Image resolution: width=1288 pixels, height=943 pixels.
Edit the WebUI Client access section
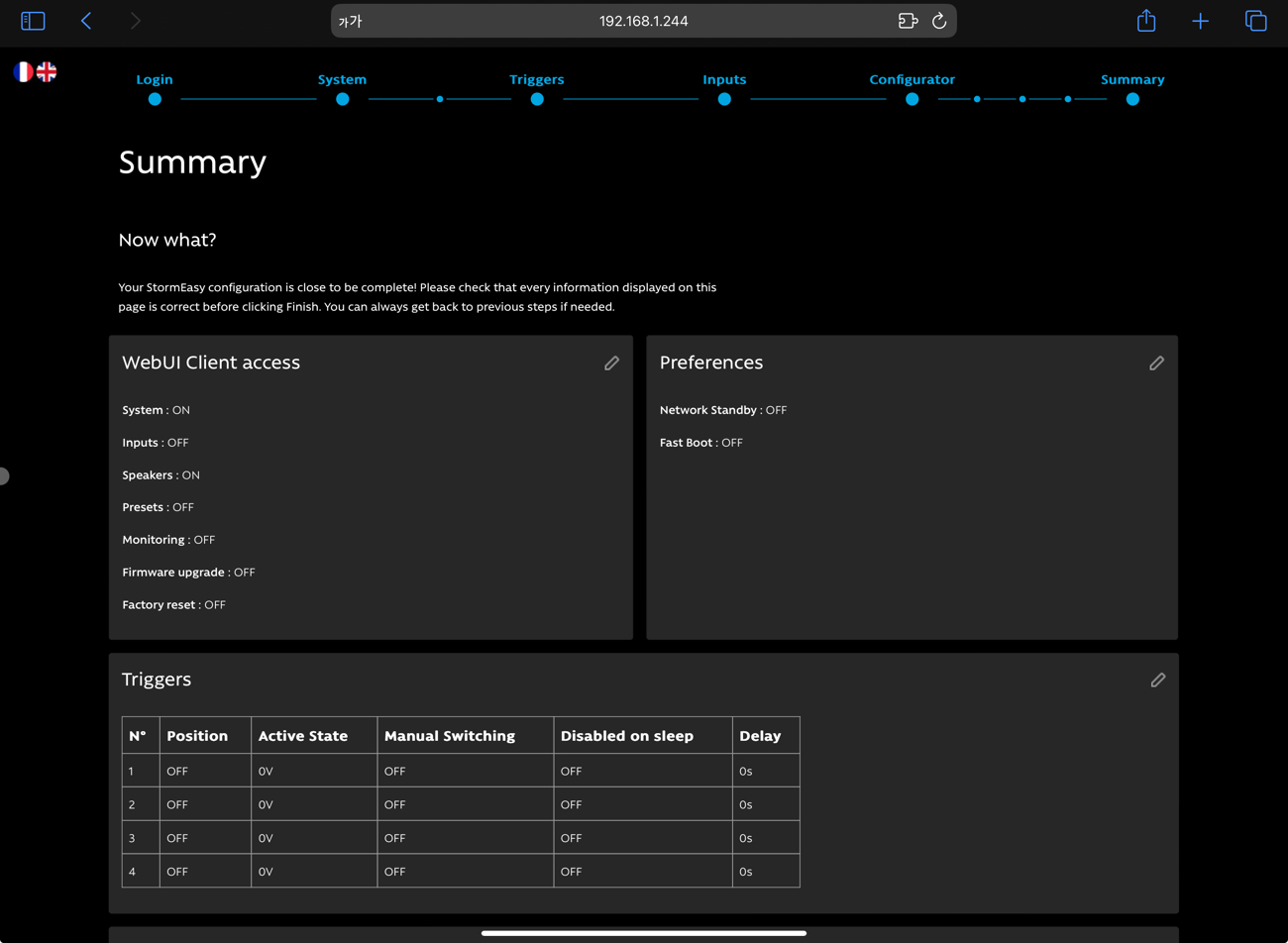pos(611,364)
